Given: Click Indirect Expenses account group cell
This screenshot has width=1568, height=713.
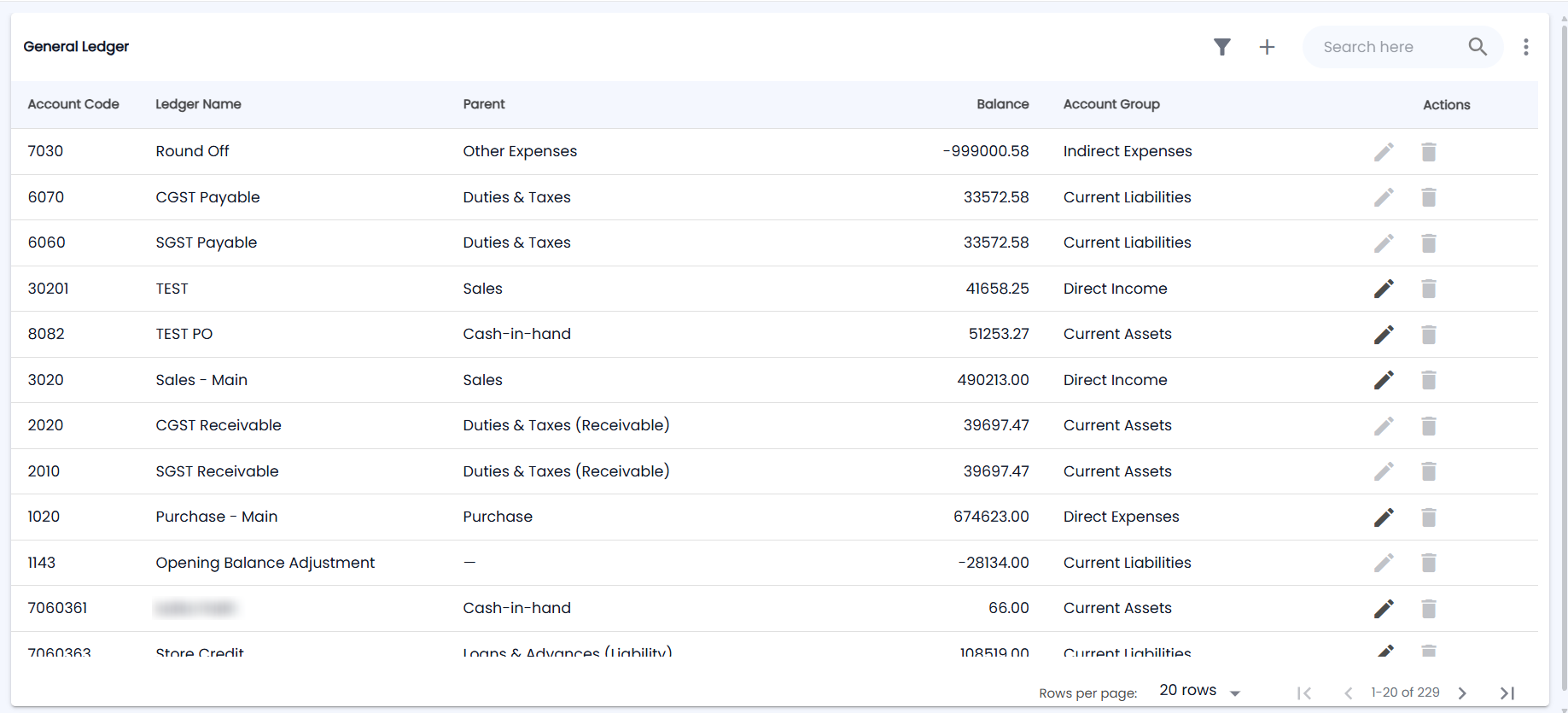Looking at the screenshot, I should coord(1128,151).
